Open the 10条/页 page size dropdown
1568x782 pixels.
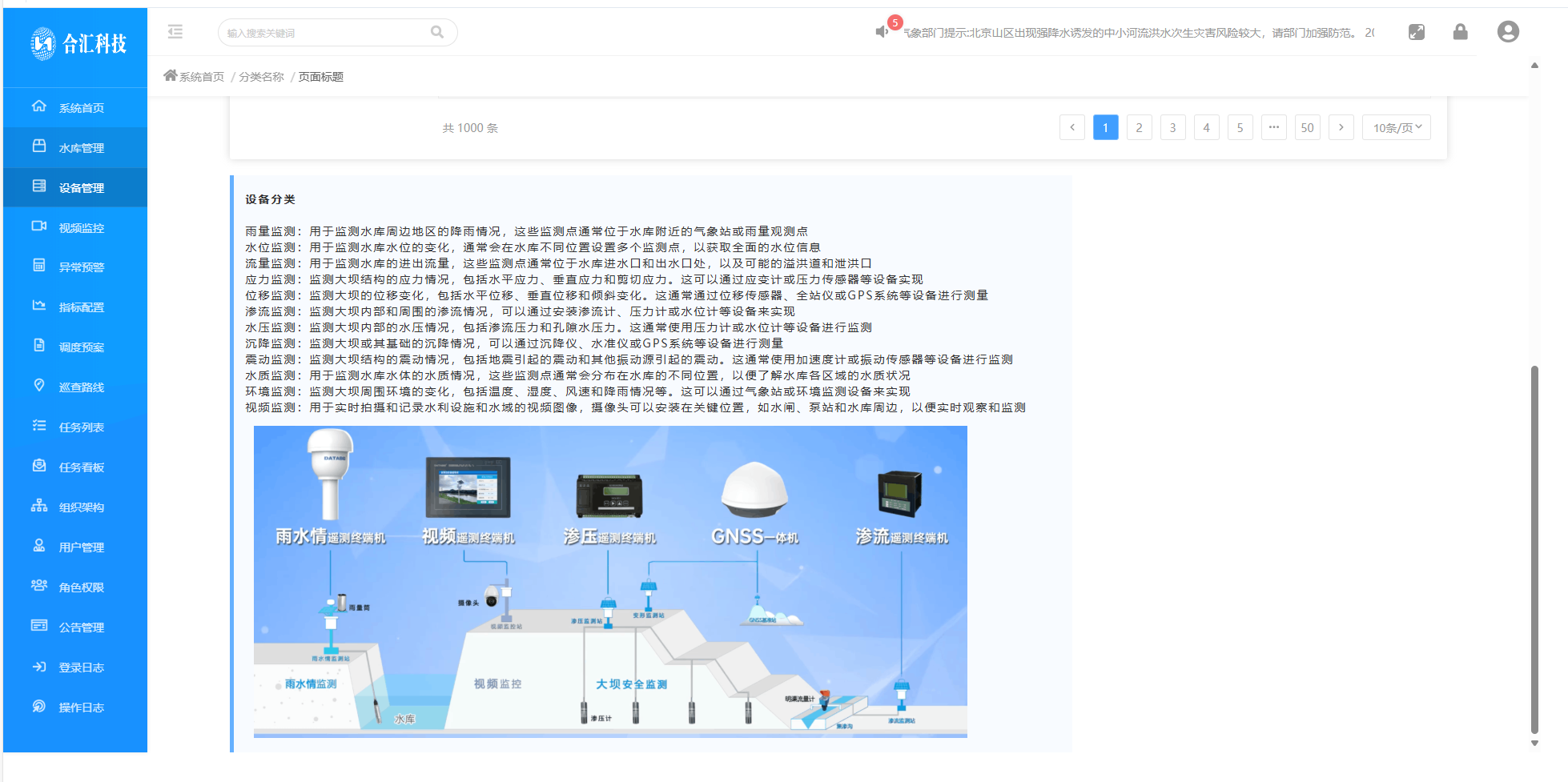pos(1396,126)
